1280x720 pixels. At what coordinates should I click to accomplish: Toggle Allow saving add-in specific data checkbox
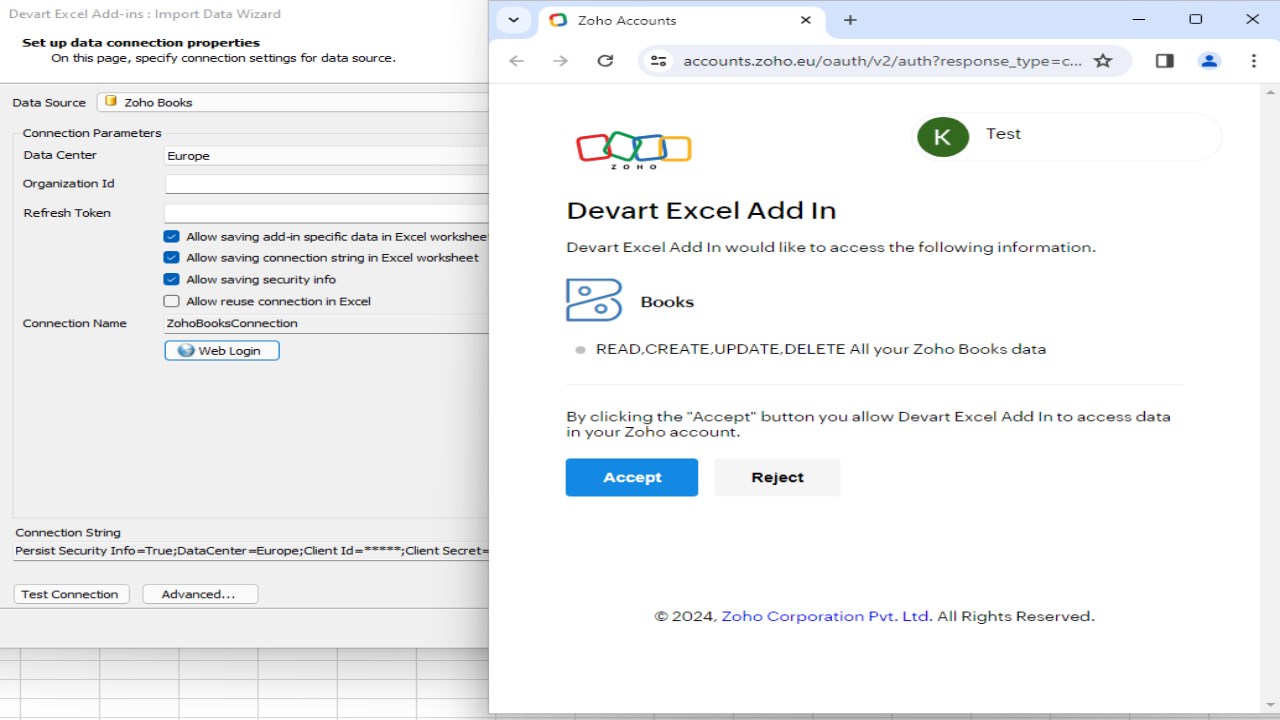tap(171, 237)
